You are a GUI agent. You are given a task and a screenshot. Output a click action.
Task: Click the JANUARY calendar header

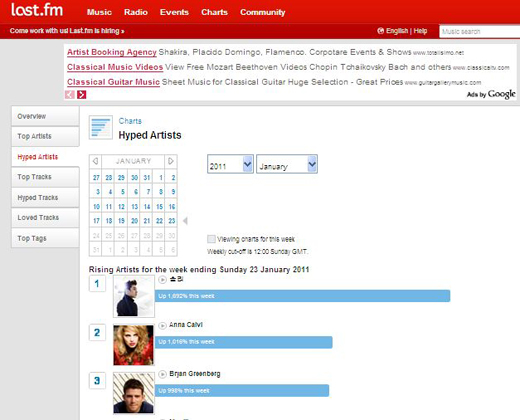(x=133, y=161)
